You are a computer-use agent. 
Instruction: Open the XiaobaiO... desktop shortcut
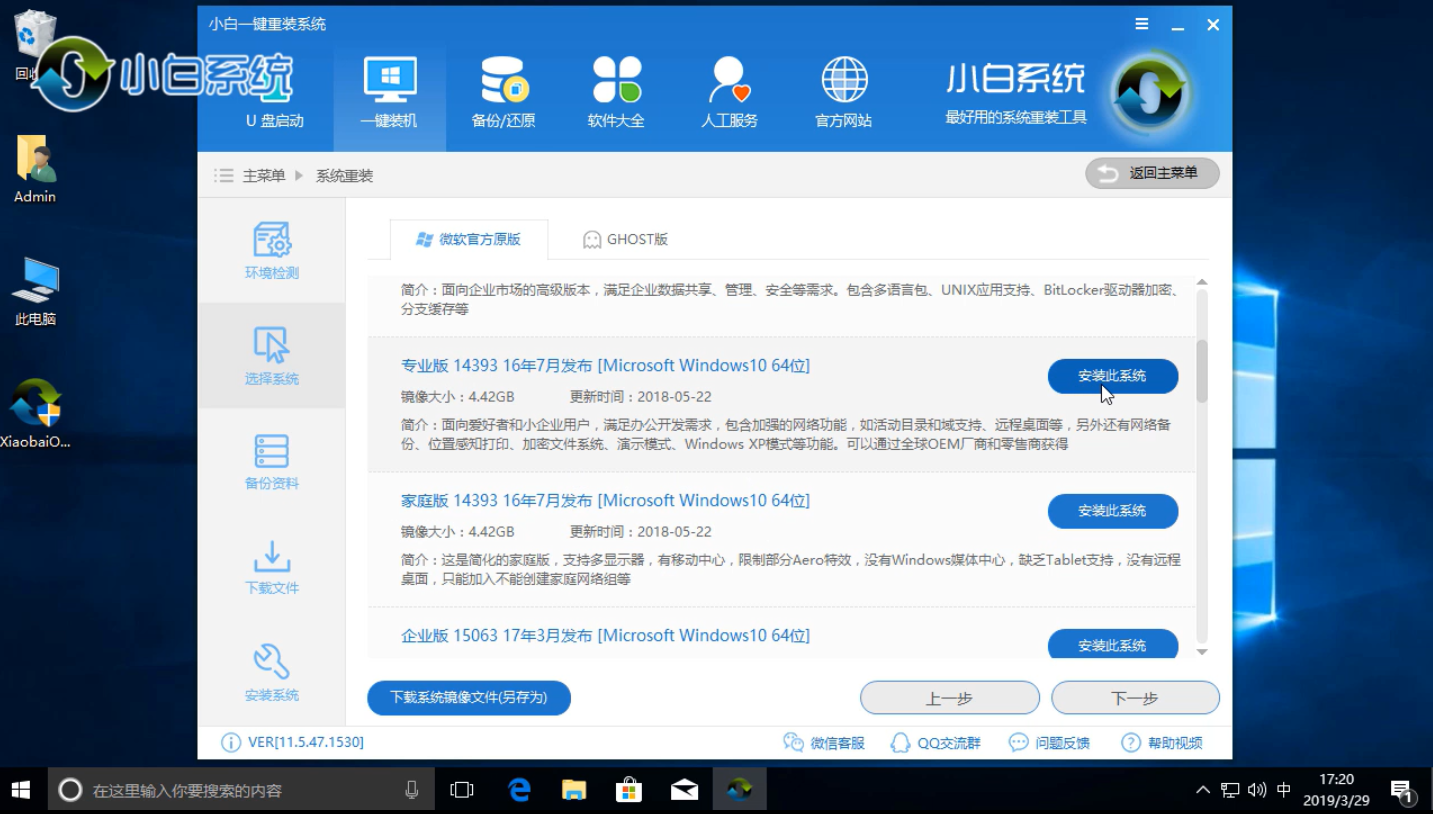35,413
